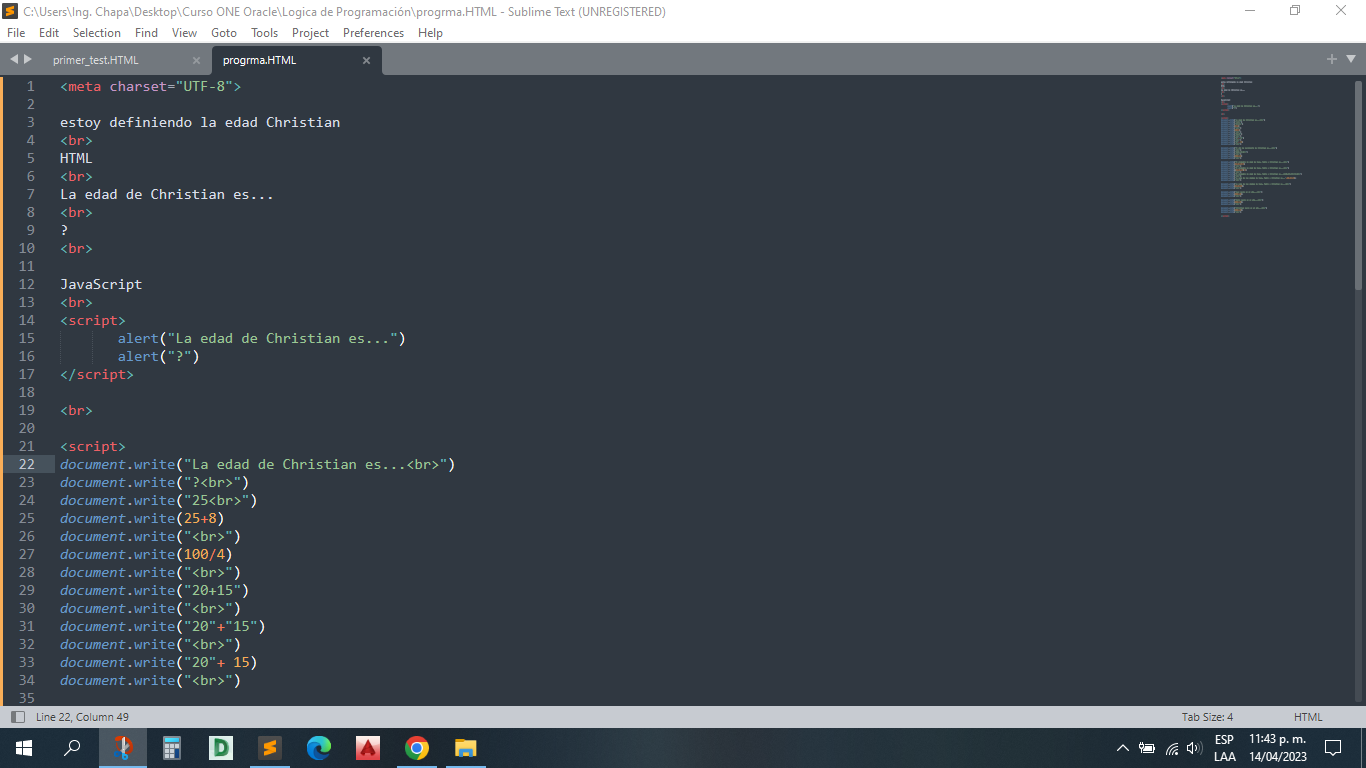Click the minimap code preview
Image resolution: width=1366 pixels, height=768 pixels.
click(1260, 147)
